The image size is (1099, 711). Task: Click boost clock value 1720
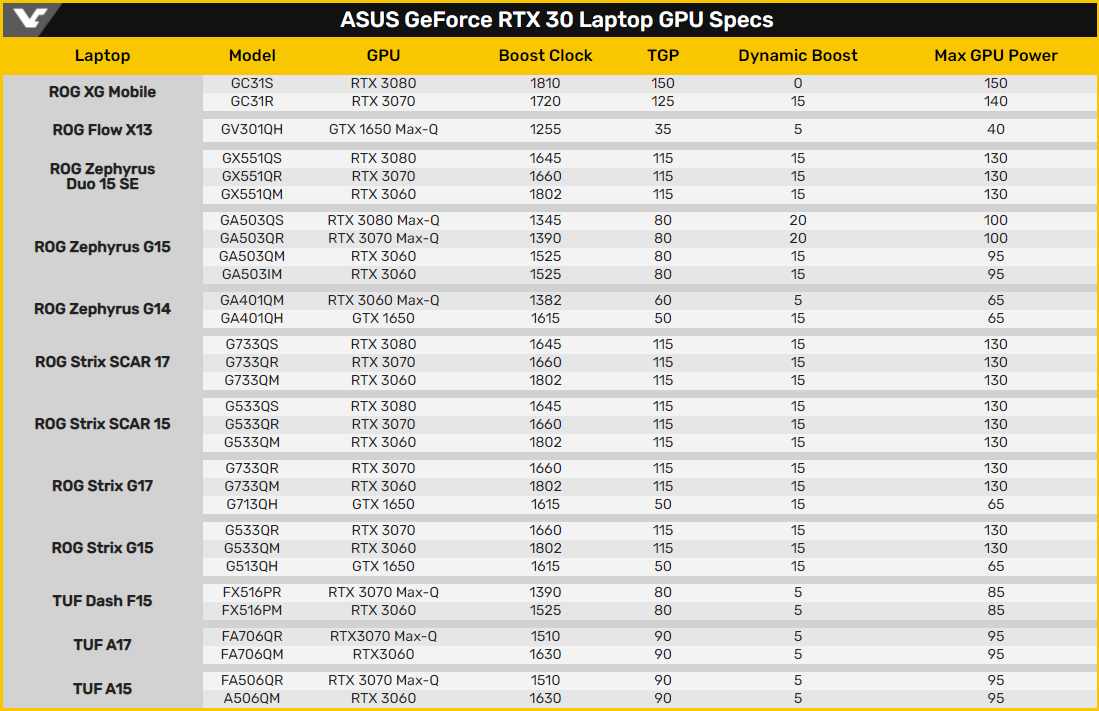click(x=545, y=101)
